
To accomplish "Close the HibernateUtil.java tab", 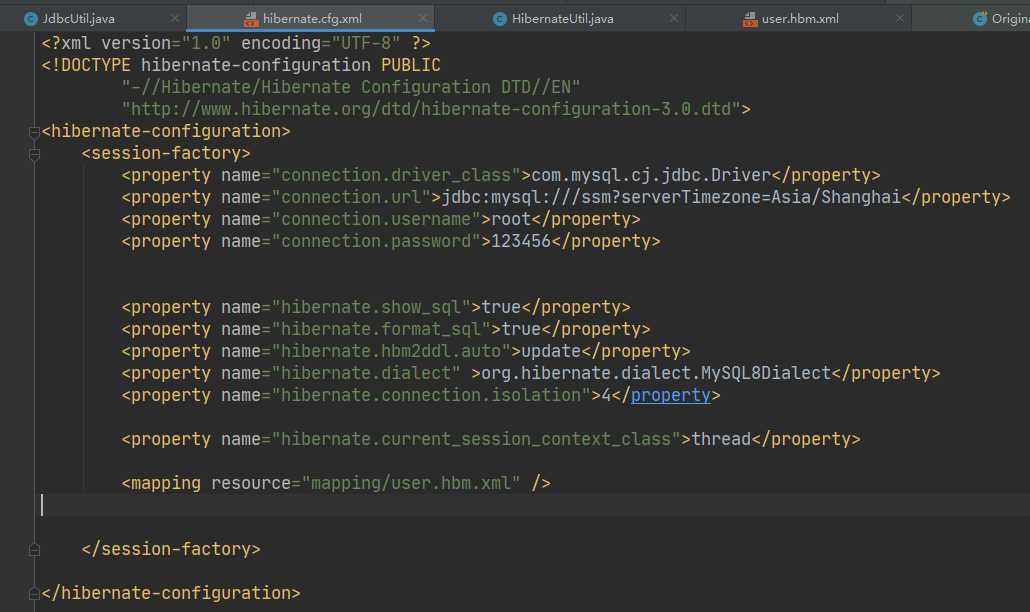I will [674, 18].
